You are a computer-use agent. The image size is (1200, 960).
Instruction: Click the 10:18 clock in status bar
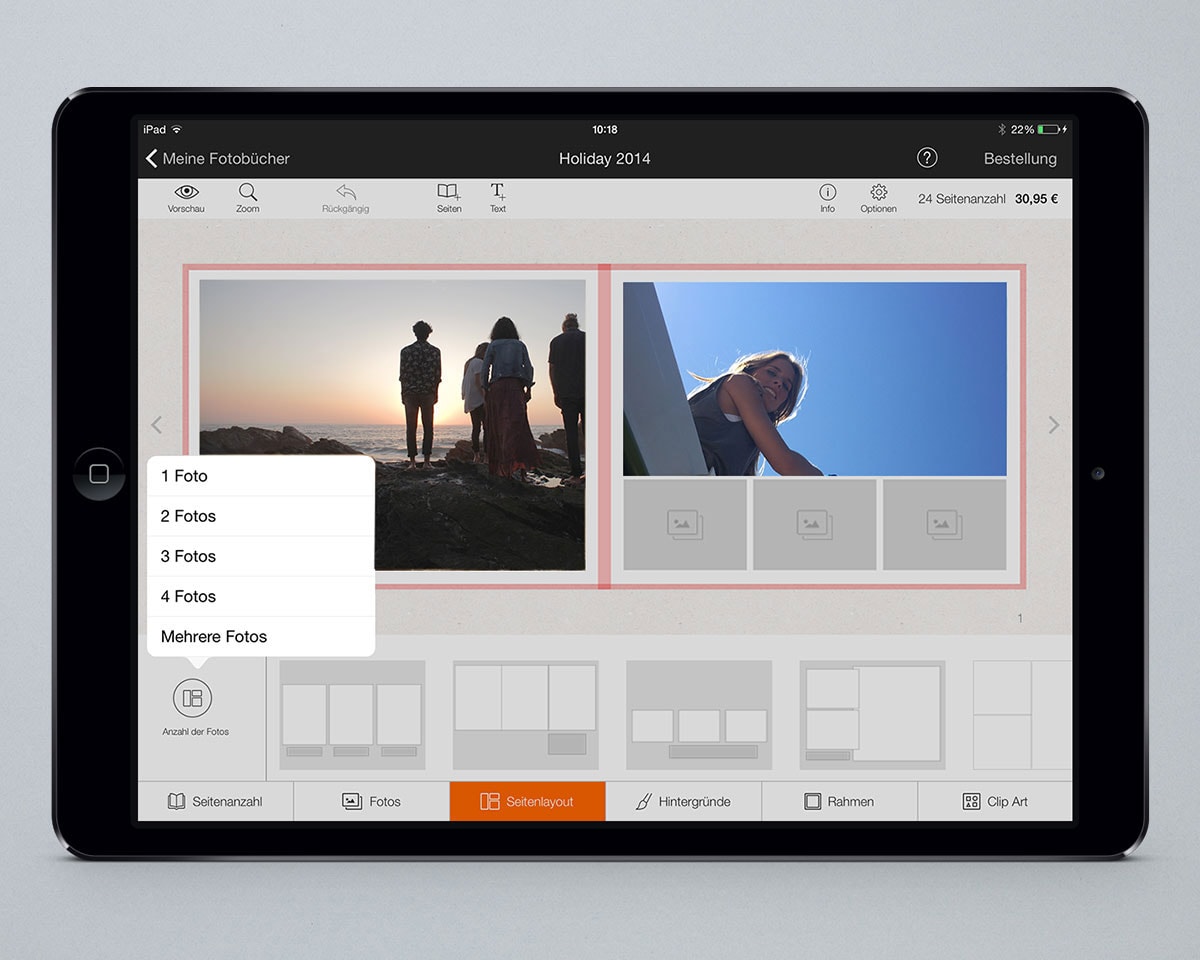tap(605, 129)
